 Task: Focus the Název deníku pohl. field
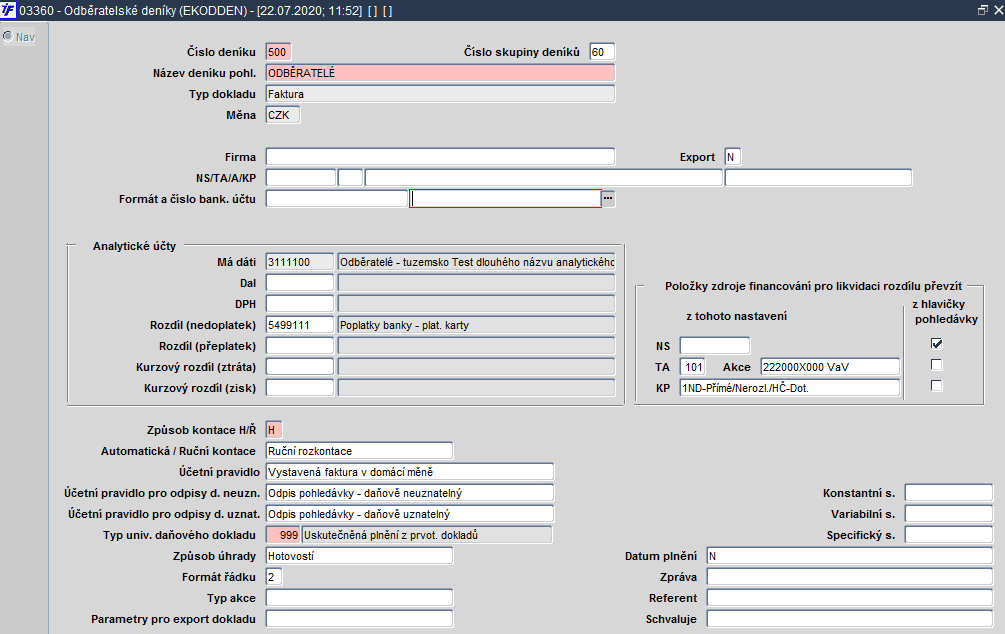[x=440, y=73]
